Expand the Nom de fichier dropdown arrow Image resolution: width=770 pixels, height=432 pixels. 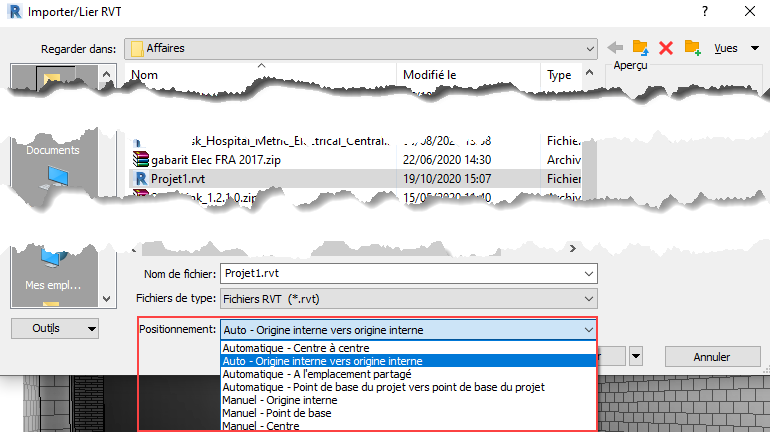589,273
